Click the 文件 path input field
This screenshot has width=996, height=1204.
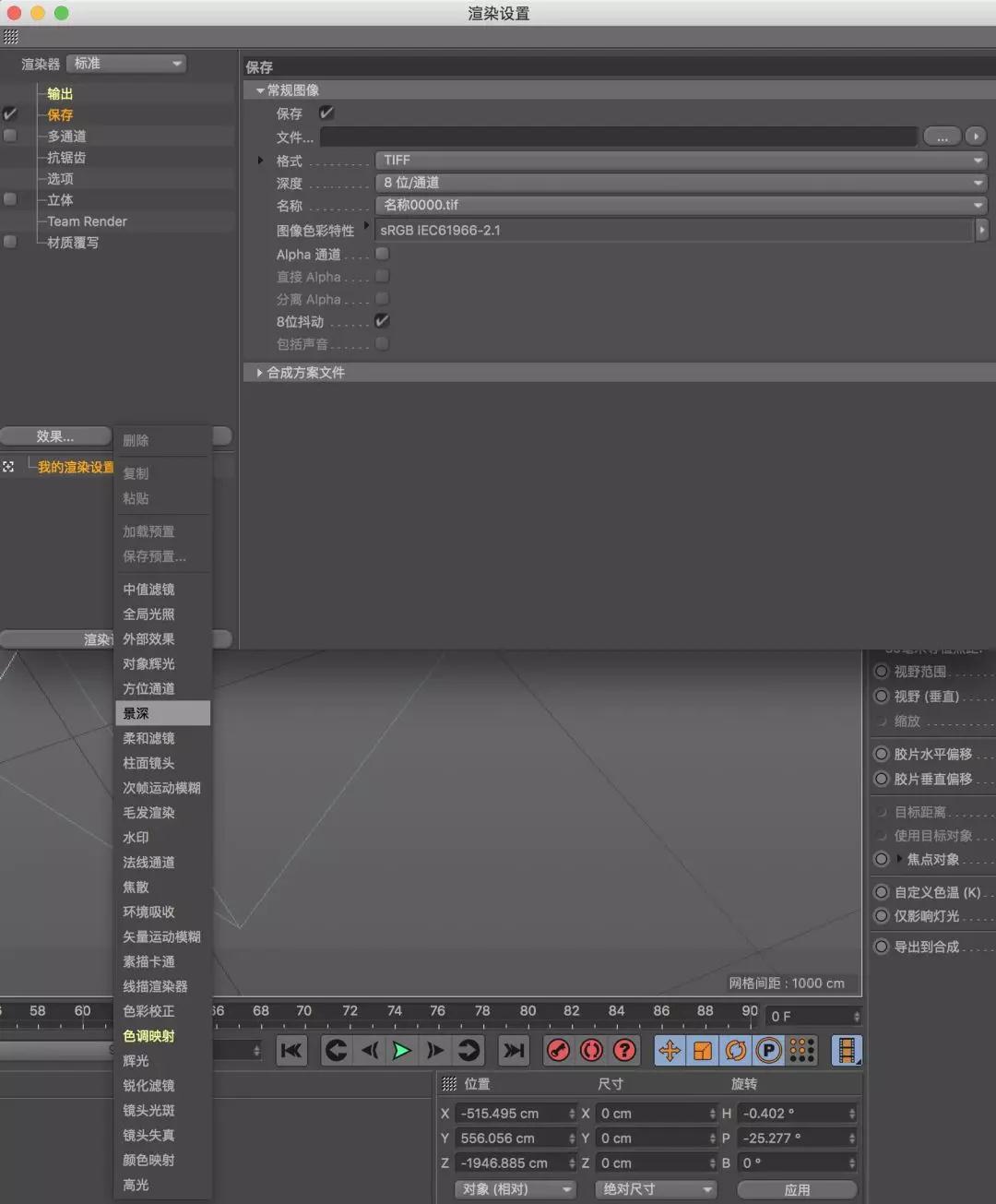[618, 137]
